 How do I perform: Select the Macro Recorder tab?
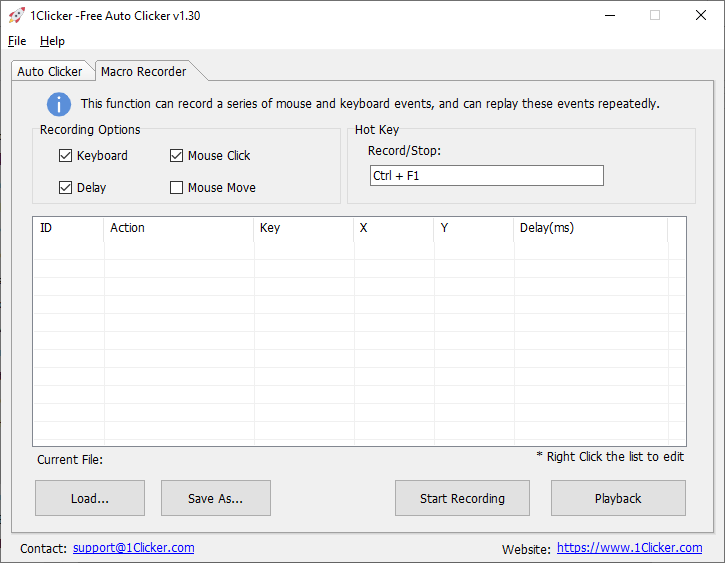coord(143,72)
